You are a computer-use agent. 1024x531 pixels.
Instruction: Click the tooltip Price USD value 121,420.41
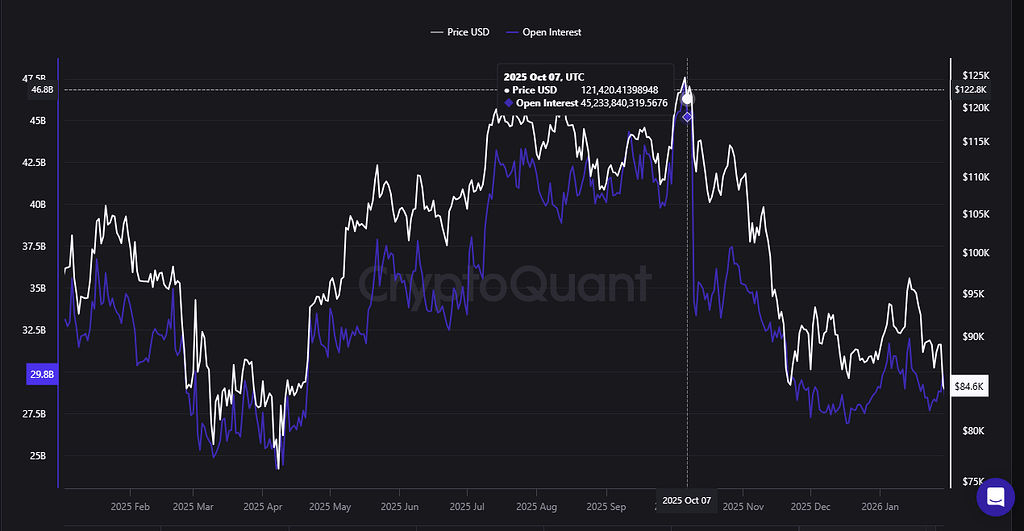point(623,89)
